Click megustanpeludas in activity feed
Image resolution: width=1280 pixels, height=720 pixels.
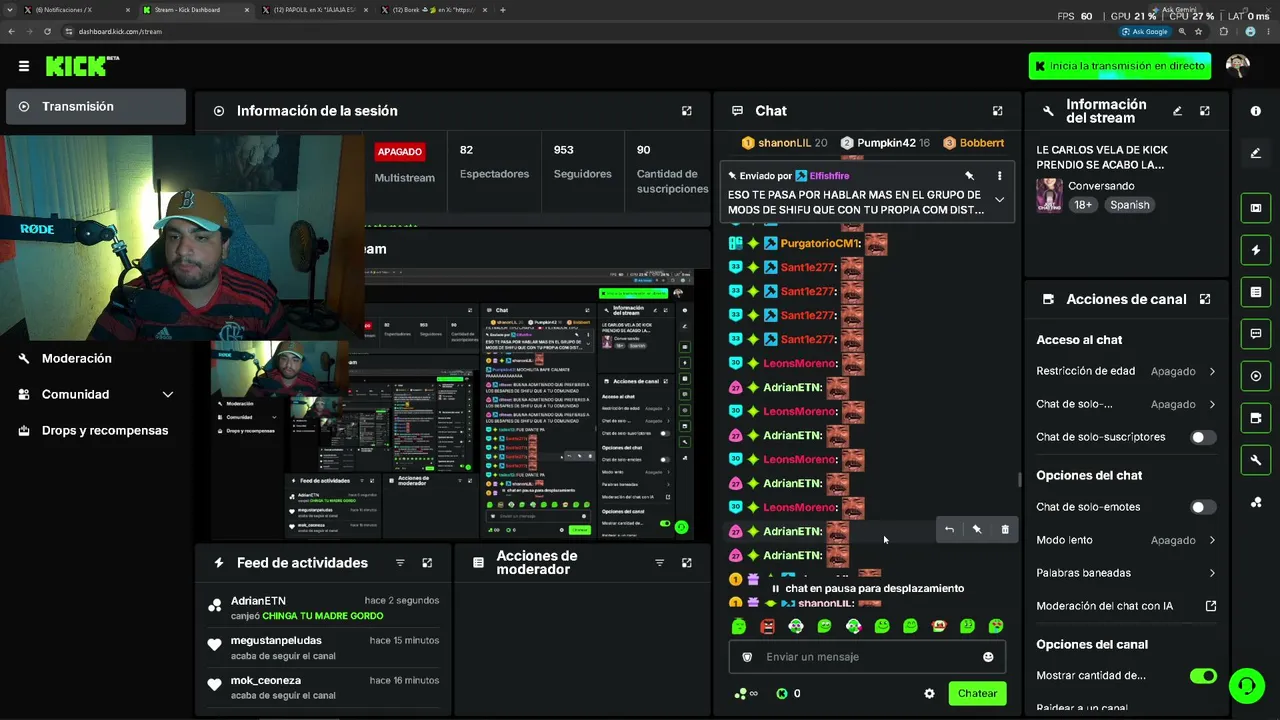(276, 640)
